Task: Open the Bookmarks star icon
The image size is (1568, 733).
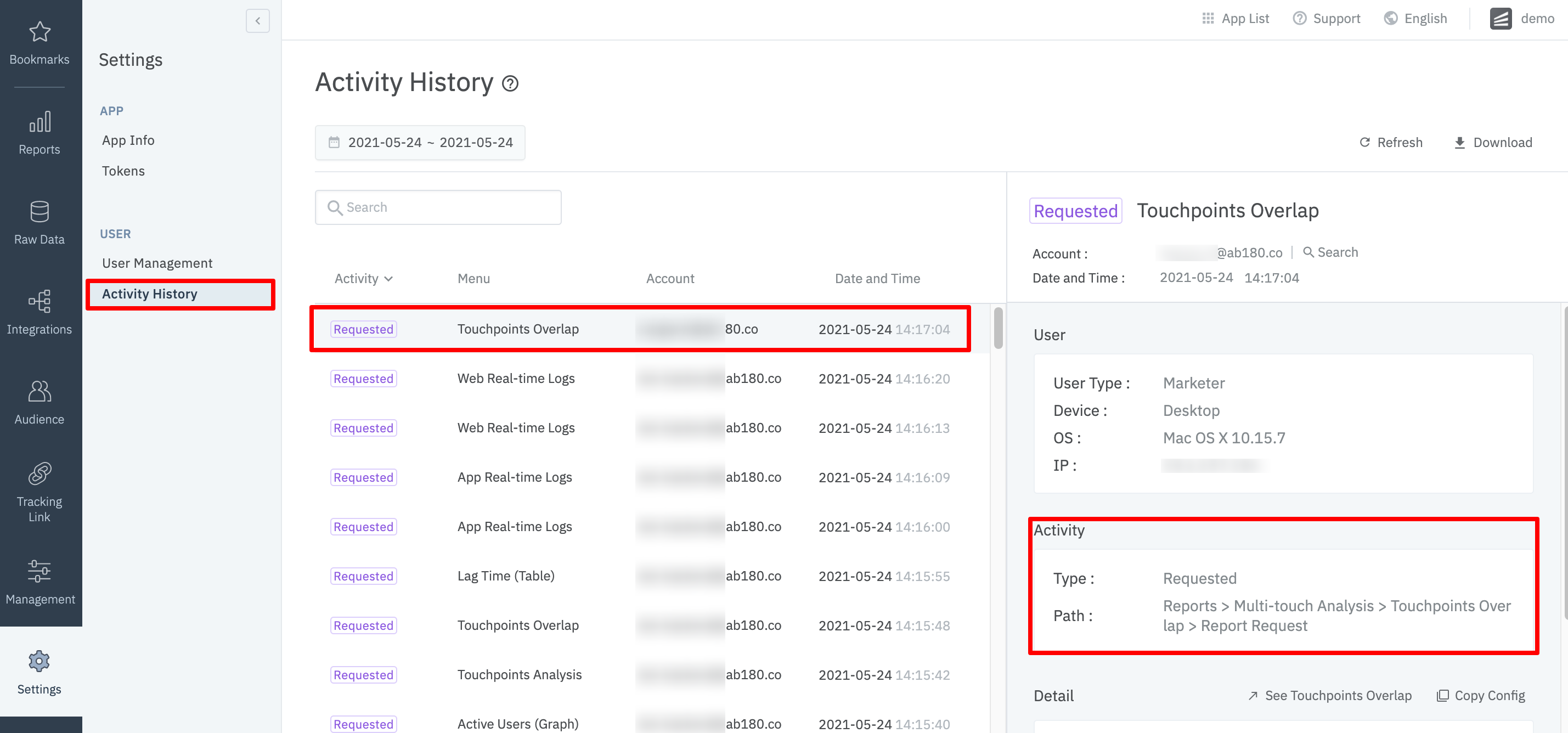Action: (x=40, y=32)
